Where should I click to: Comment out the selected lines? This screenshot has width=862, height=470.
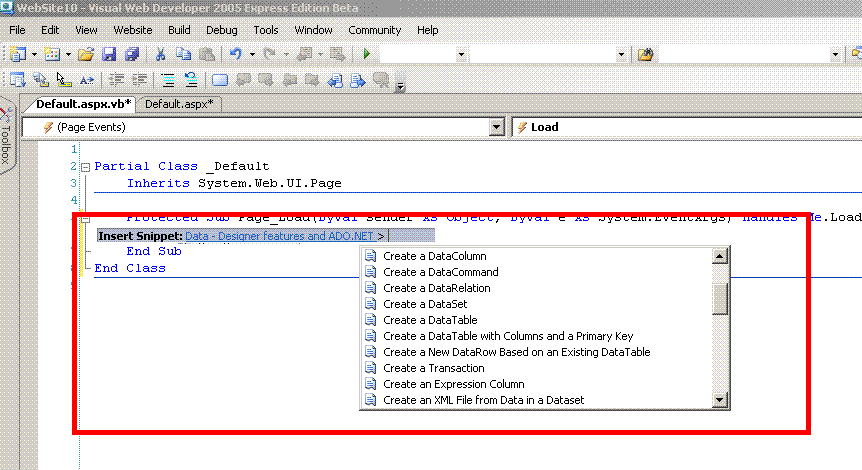(168, 80)
